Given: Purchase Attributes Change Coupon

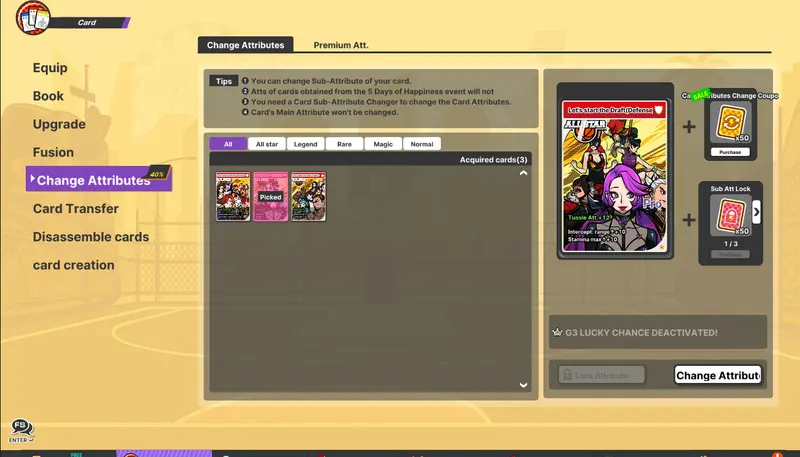Looking at the screenshot, I should (x=730, y=152).
